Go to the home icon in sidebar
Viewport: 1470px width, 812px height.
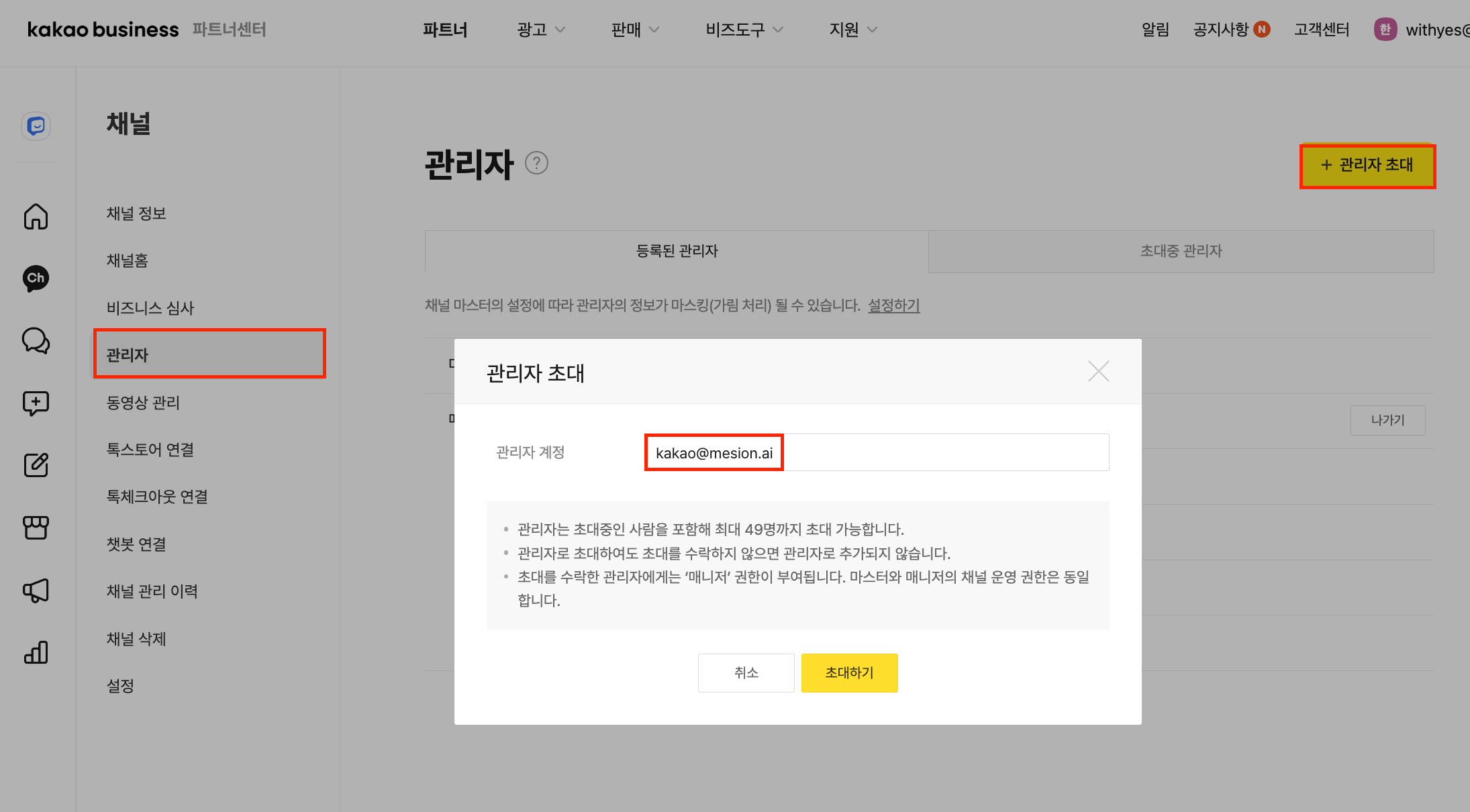pos(36,216)
